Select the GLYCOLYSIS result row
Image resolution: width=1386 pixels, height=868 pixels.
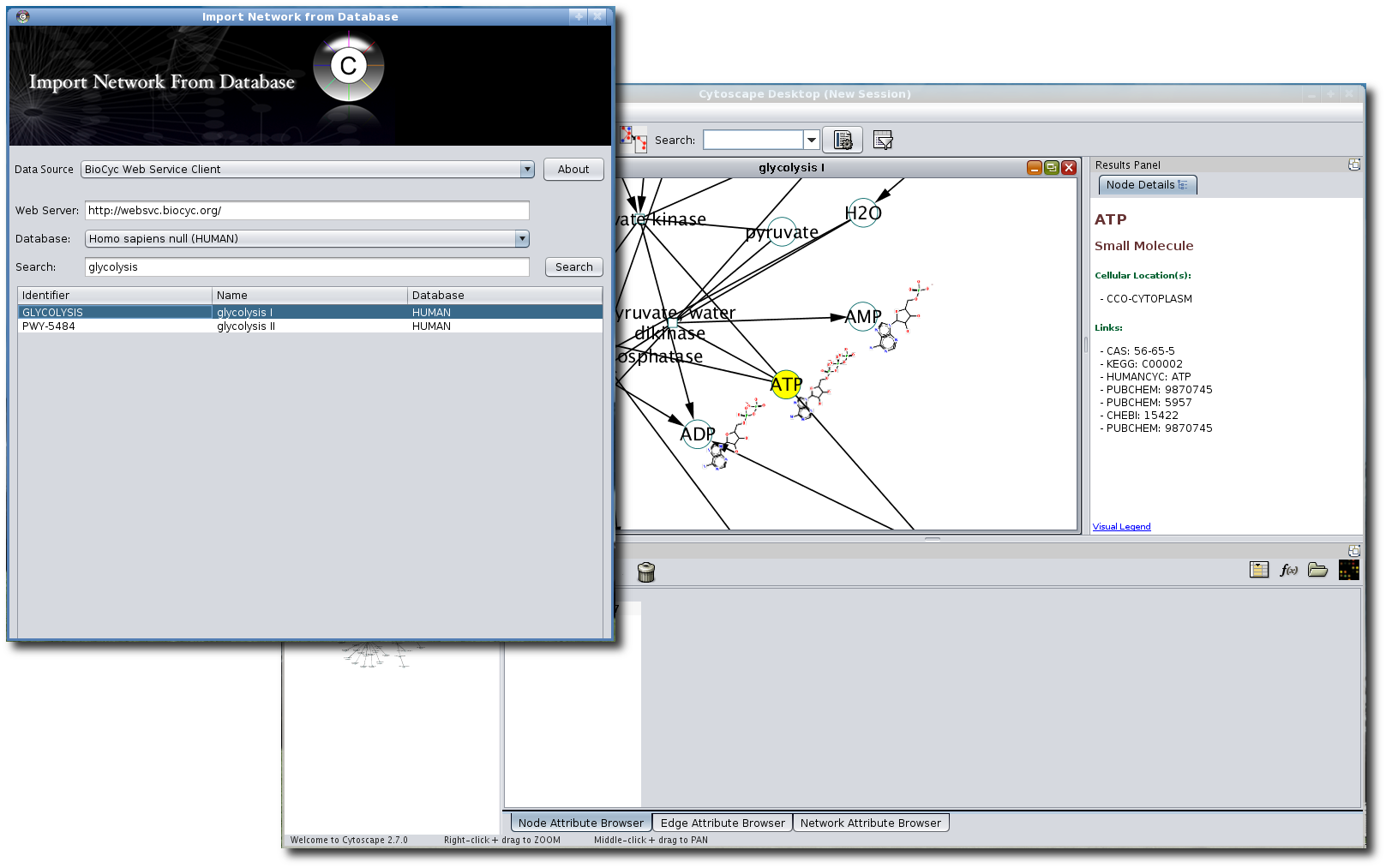tap(310, 312)
